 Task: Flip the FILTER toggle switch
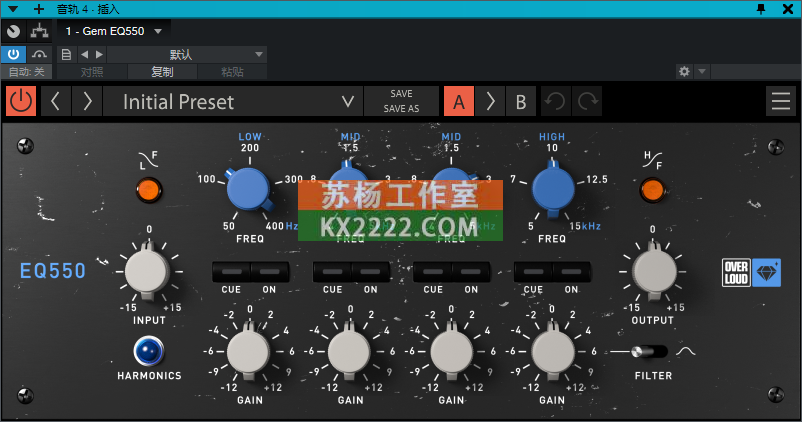649,351
